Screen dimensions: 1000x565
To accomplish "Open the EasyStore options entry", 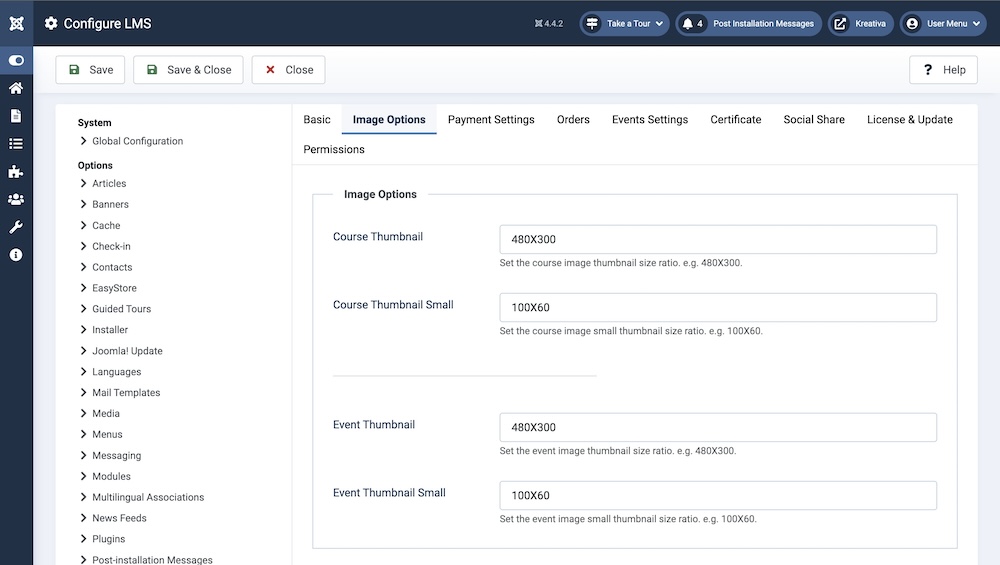I will click(114, 288).
